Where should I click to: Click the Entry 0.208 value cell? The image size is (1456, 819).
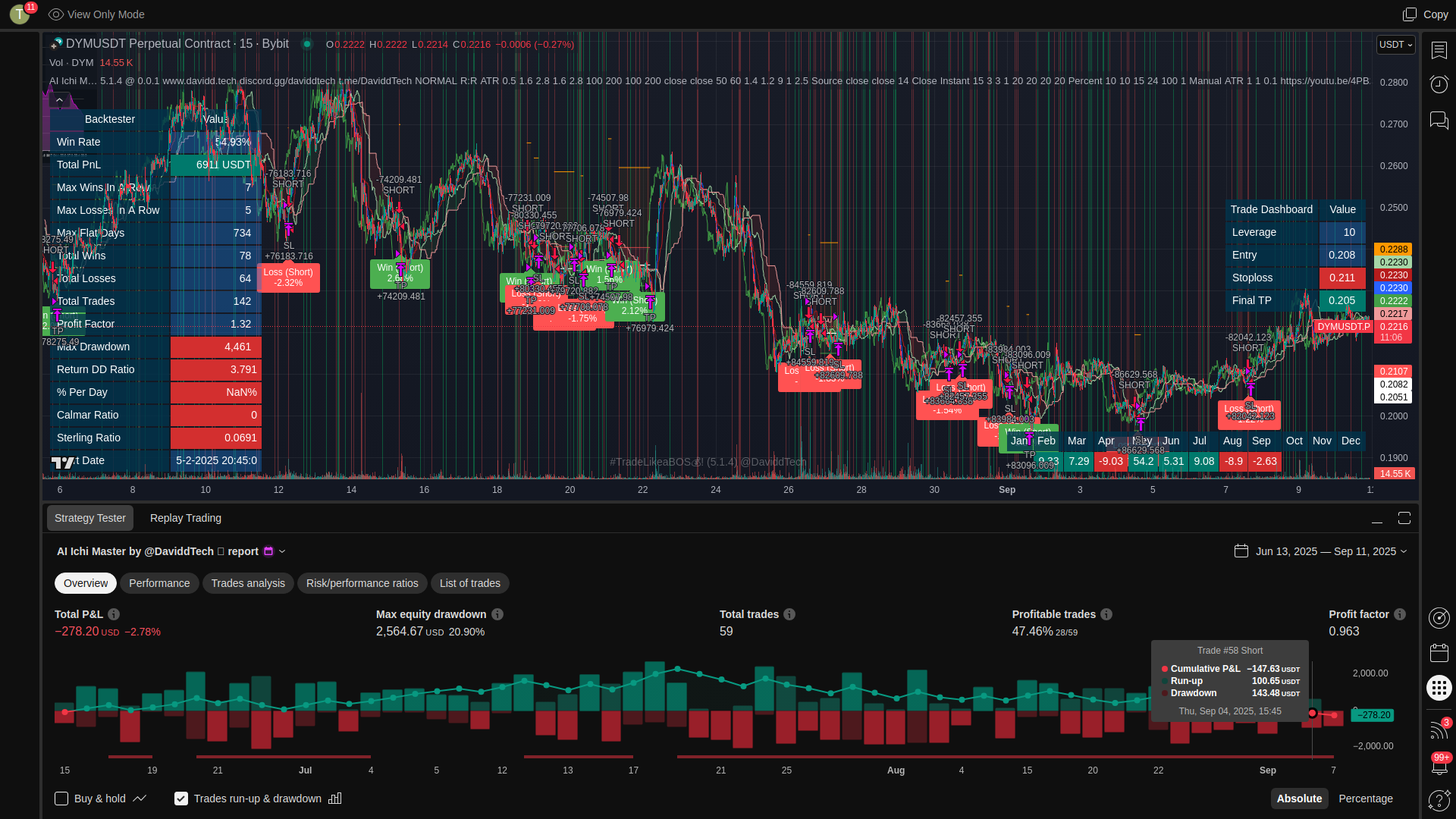click(1341, 256)
